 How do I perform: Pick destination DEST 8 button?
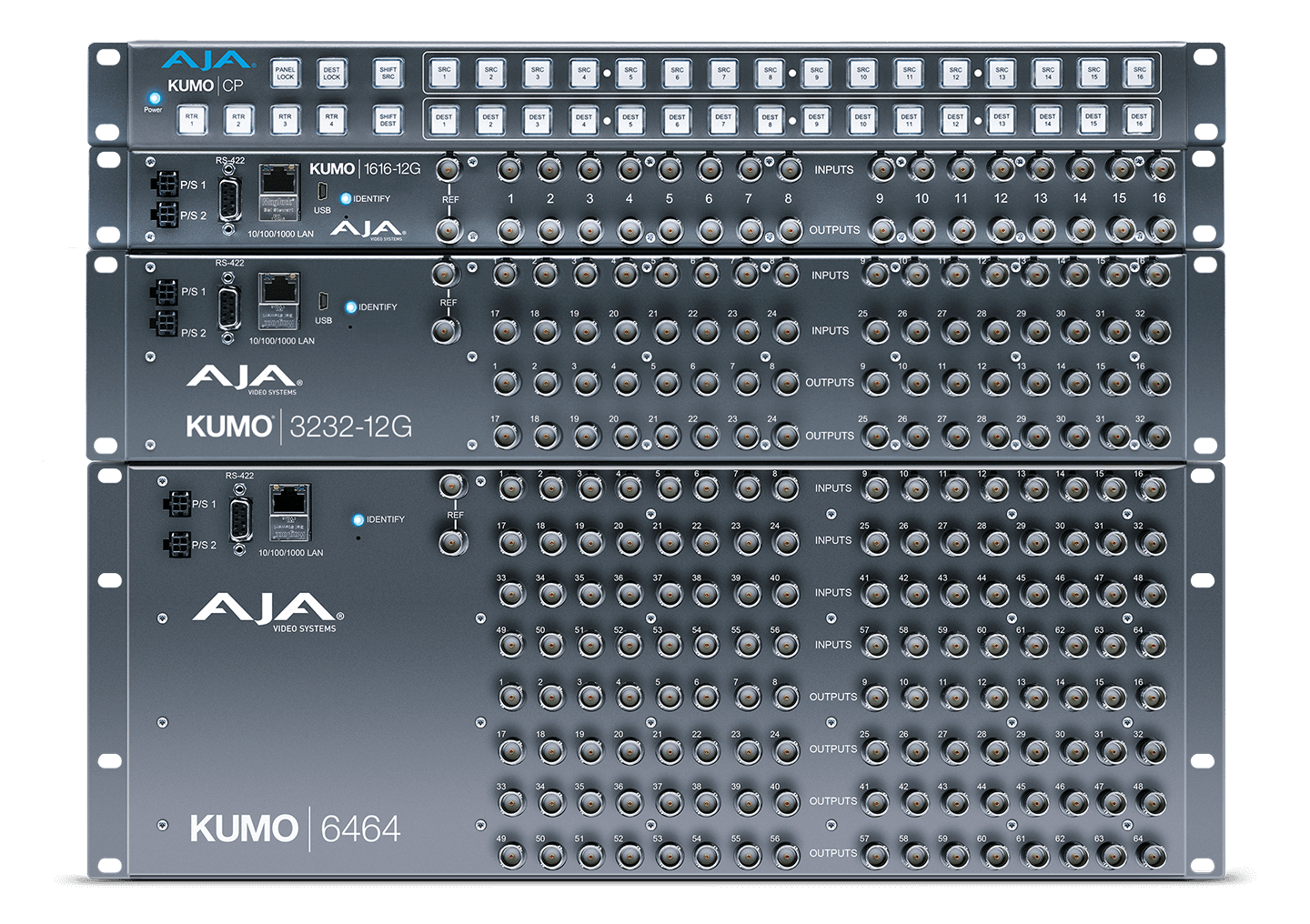[771, 120]
